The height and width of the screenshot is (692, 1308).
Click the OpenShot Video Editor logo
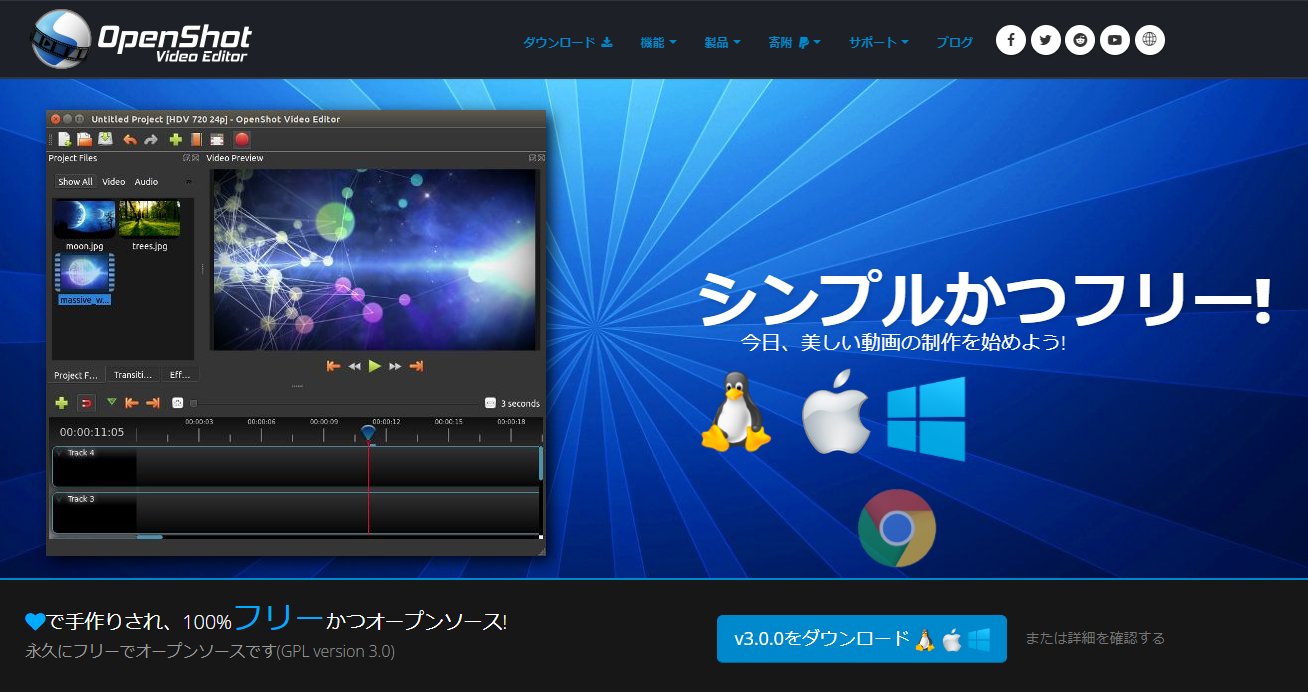[x=141, y=39]
